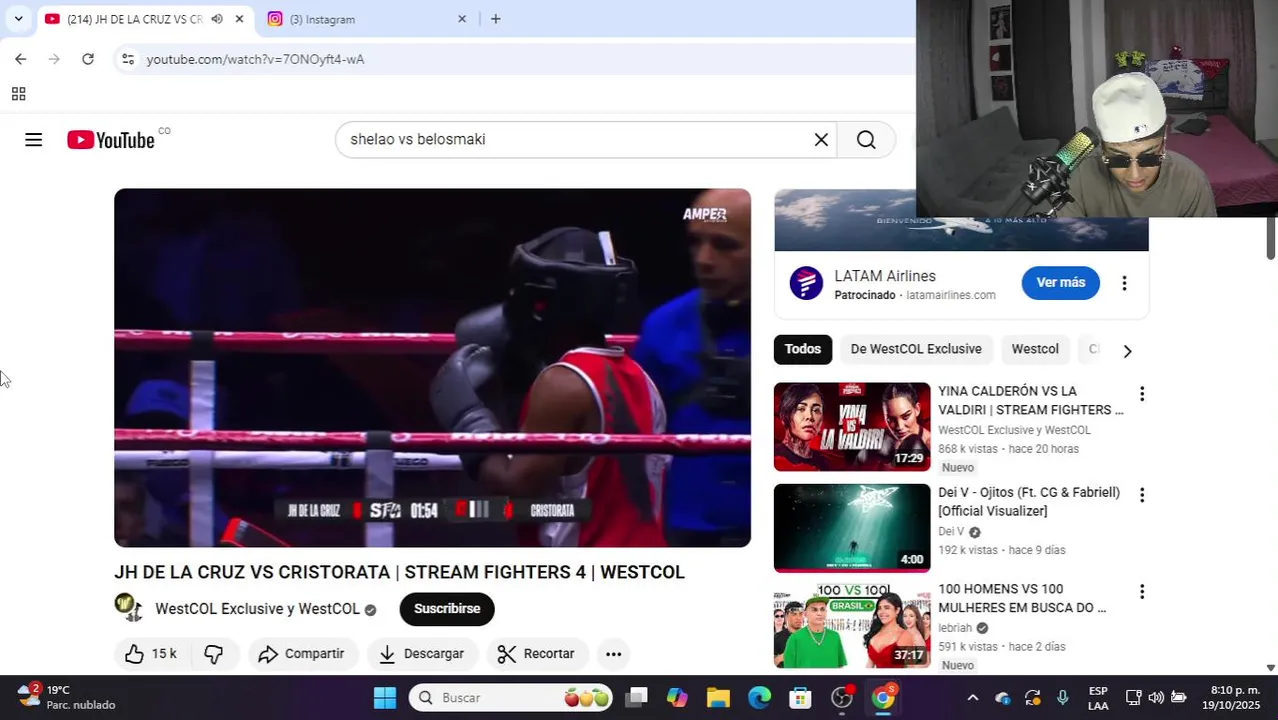This screenshot has height=720, width=1278.
Task: Share the video via Compartir
Action: click(x=301, y=654)
